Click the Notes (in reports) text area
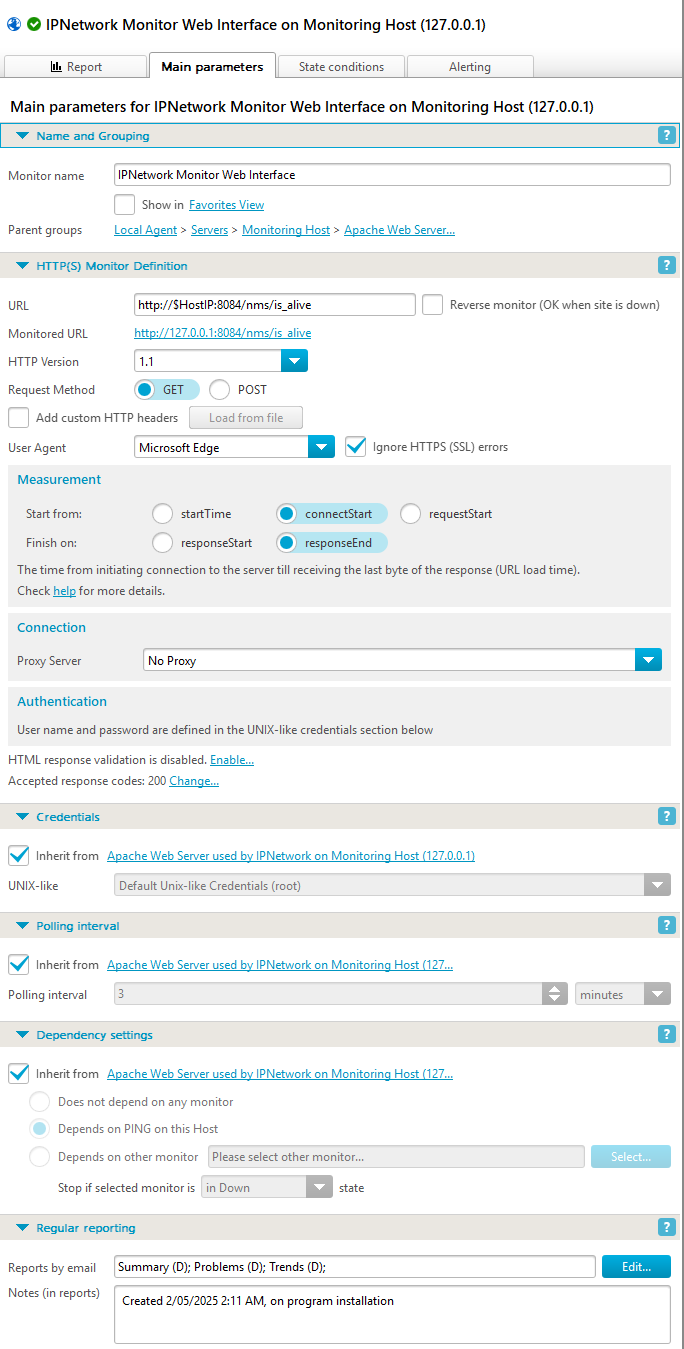 [392, 1314]
